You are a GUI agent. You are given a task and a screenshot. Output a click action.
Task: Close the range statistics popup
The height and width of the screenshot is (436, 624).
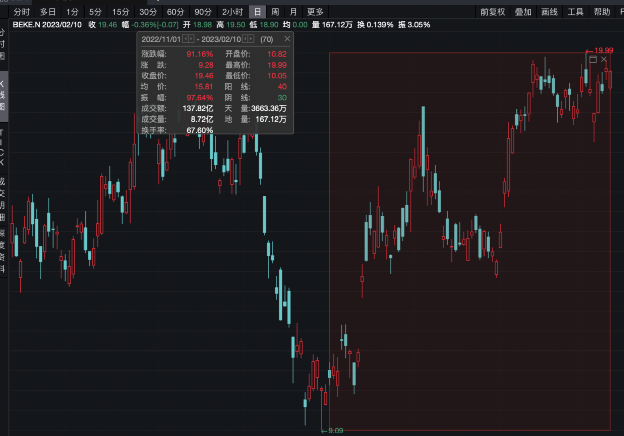tap(286, 37)
